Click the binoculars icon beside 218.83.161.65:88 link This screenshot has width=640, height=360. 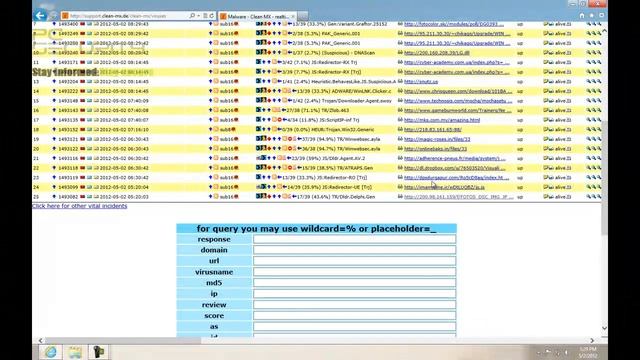point(400,129)
